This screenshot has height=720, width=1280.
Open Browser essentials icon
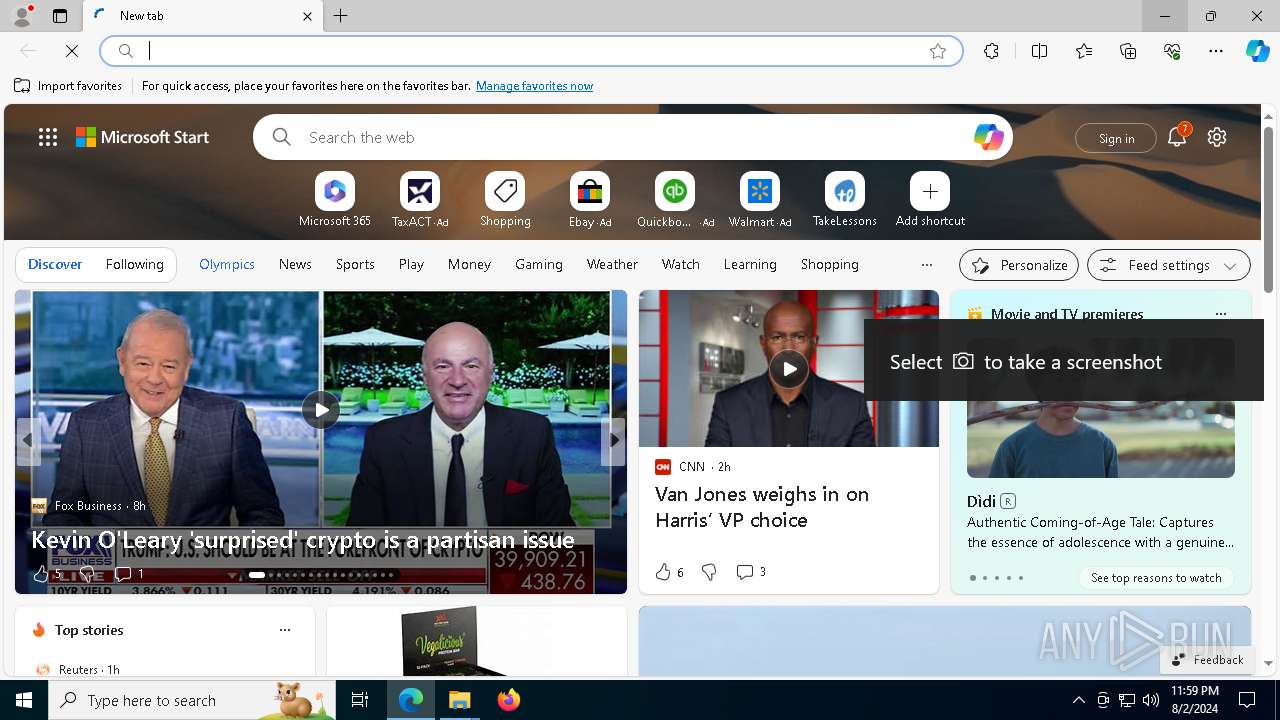click(x=1172, y=51)
